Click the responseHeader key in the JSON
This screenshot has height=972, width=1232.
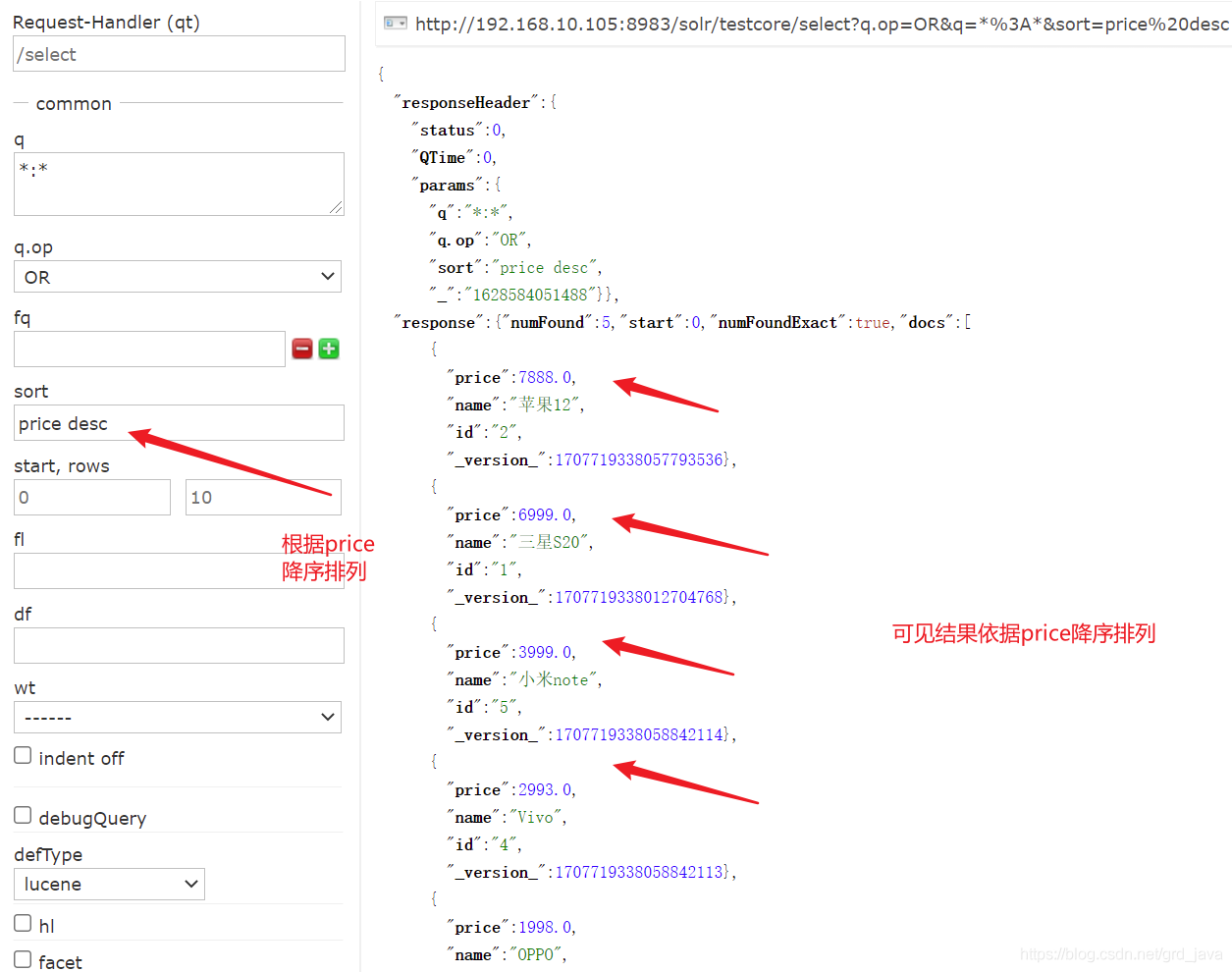point(466,102)
